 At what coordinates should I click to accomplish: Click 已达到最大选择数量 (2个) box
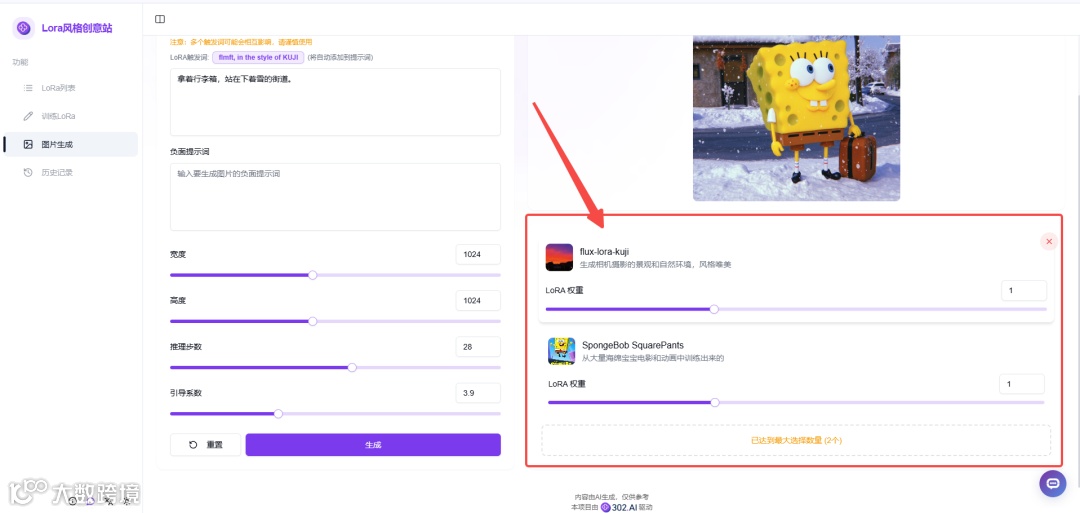click(796, 440)
